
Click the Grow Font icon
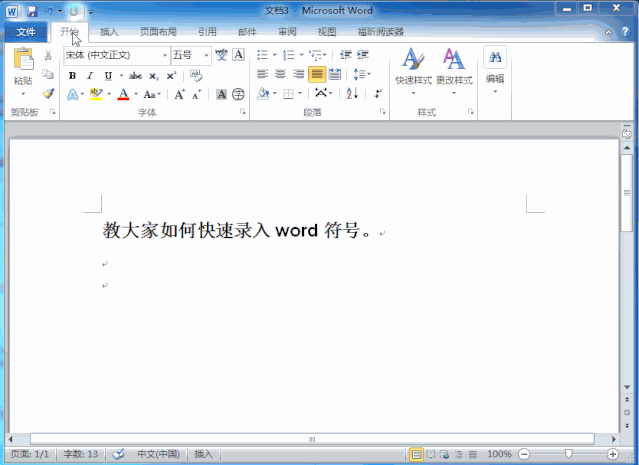pyautogui.click(x=179, y=95)
